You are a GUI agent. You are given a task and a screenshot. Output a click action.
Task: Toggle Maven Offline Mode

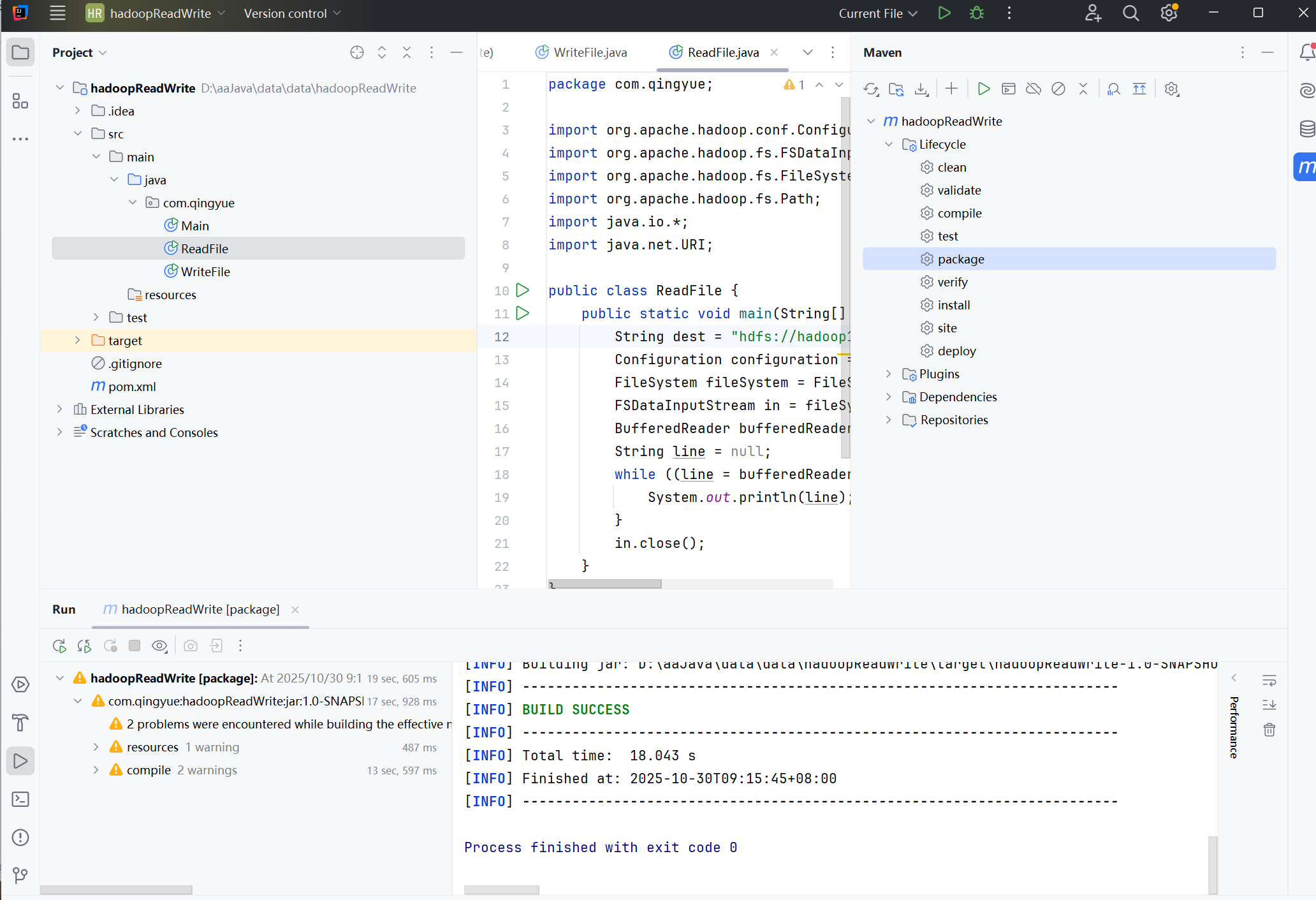[x=1034, y=89]
